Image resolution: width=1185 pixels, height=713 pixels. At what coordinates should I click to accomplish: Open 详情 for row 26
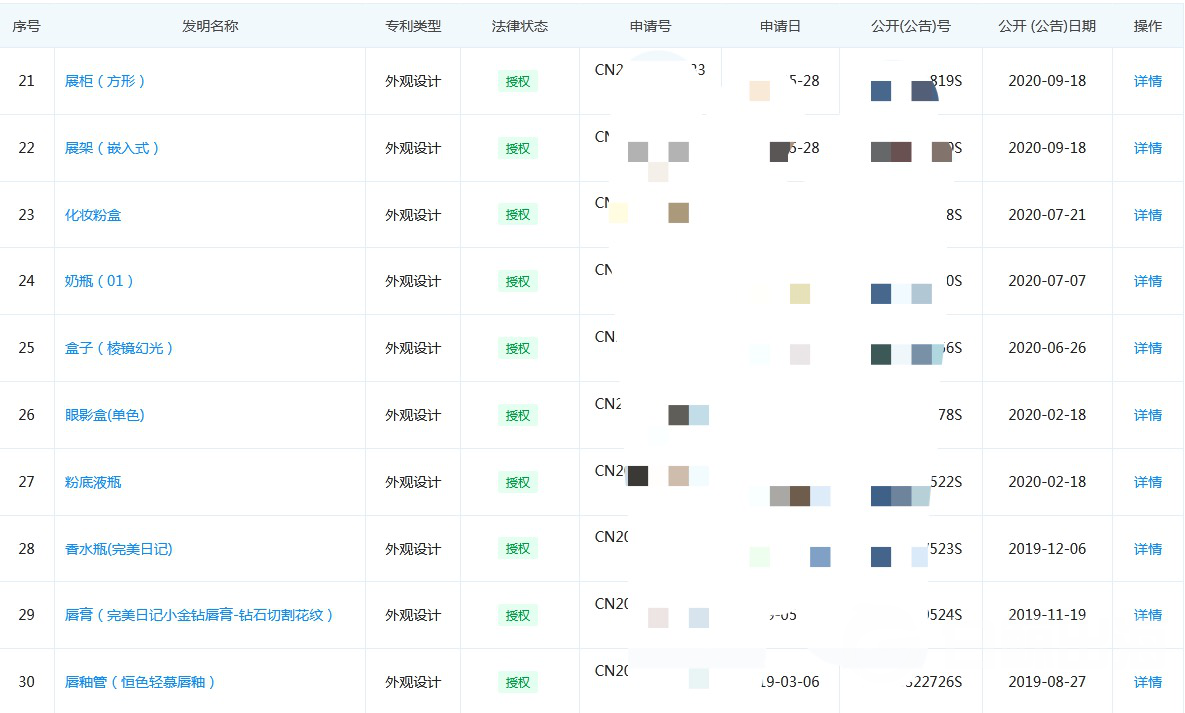[x=1147, y=415]
